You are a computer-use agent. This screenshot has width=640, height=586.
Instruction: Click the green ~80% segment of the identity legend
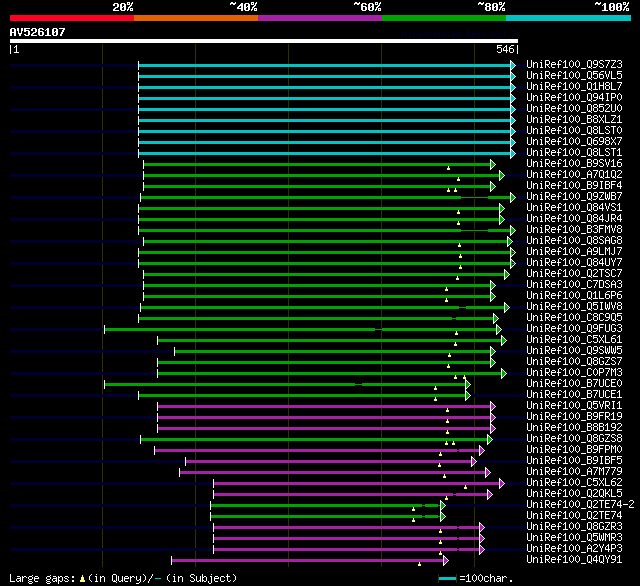[x=444, y=18]
